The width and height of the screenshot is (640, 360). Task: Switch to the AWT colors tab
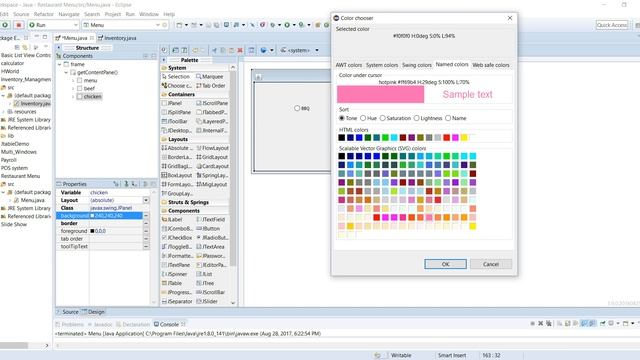349,65
